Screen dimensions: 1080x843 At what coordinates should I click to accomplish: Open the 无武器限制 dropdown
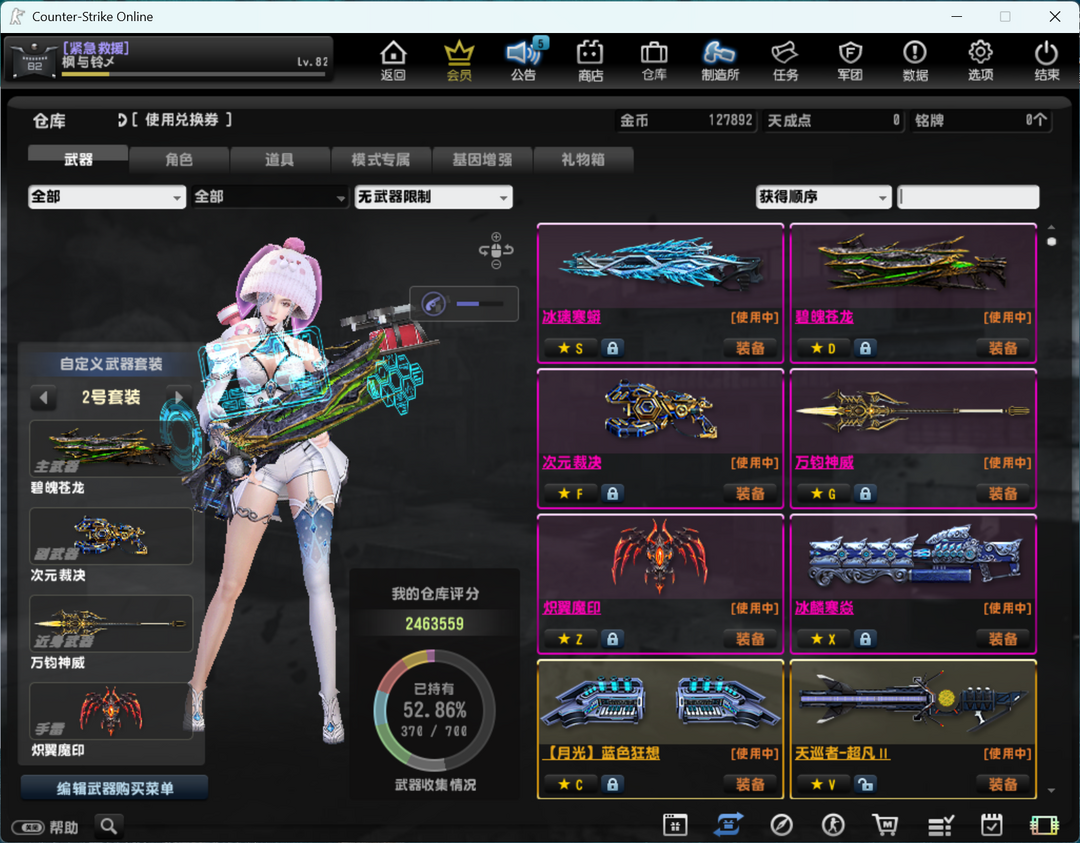click(x=433, y=197)
